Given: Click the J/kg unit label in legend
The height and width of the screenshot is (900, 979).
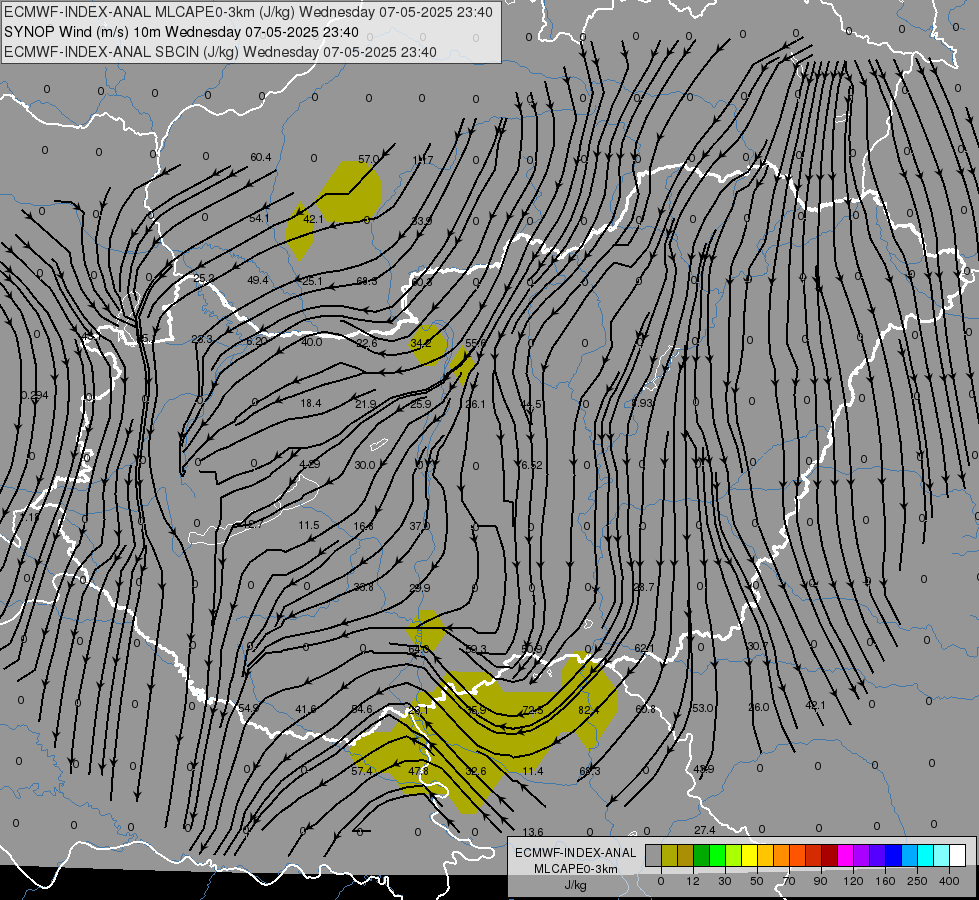Looking at the screenshot, I should tap(576, 885).
